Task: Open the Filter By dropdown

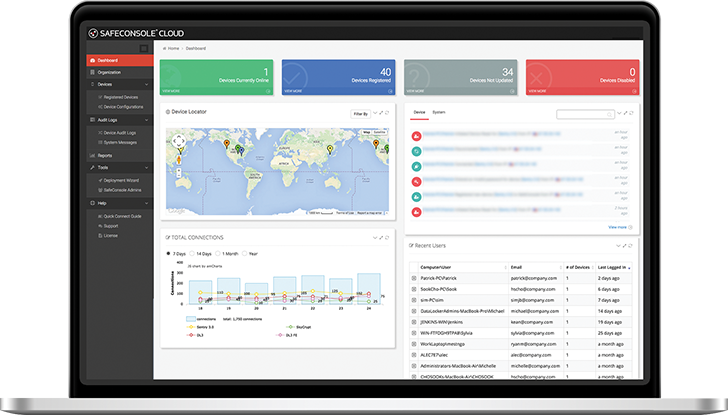Action: 361,114
